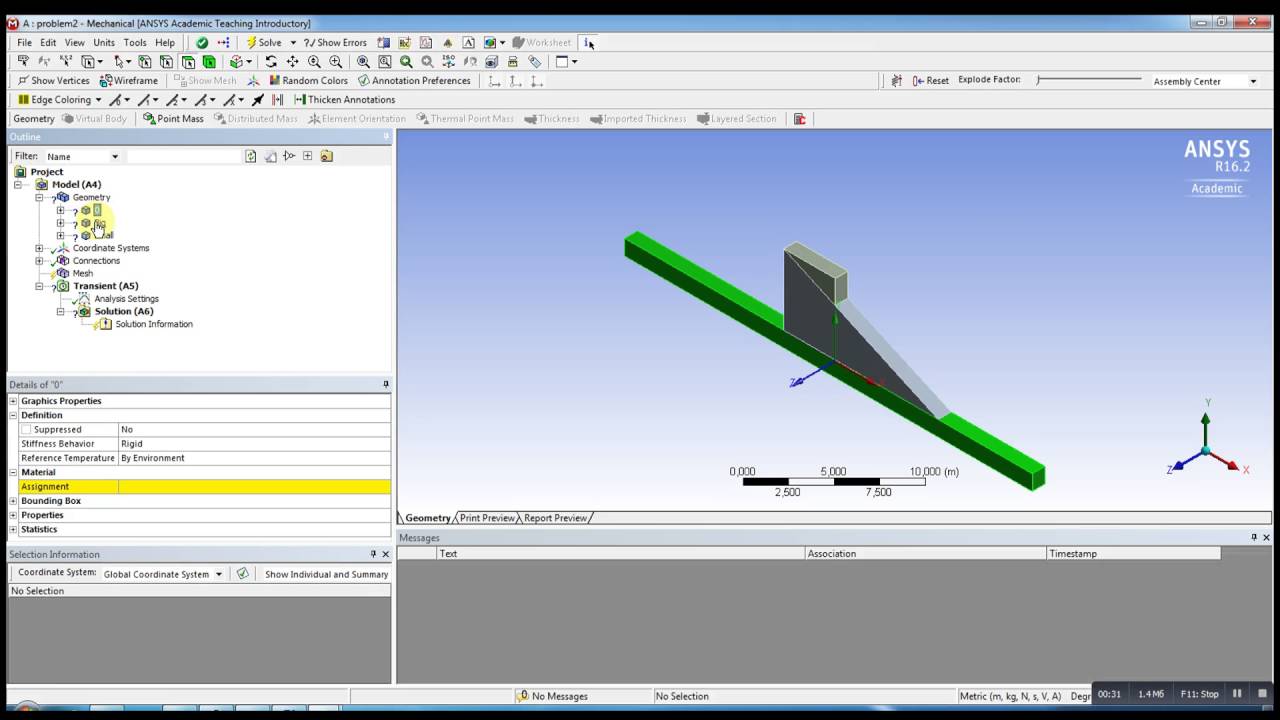1280x720 pixels.
Task: Open Annotation Preferences
Action: click(414, 81)
